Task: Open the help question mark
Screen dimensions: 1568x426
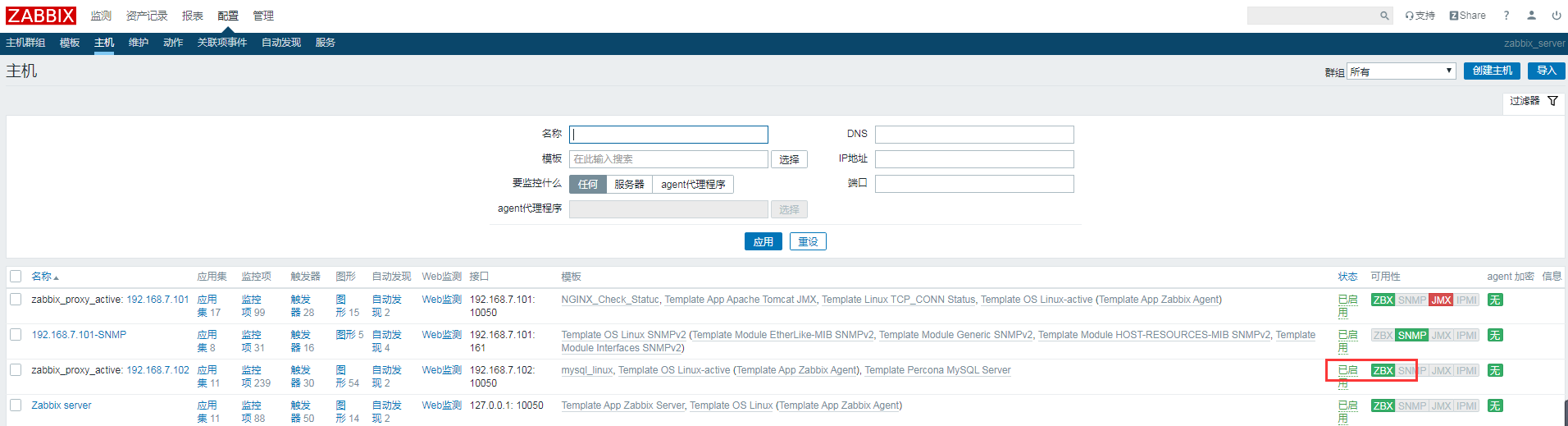Action: point(1506,16)
